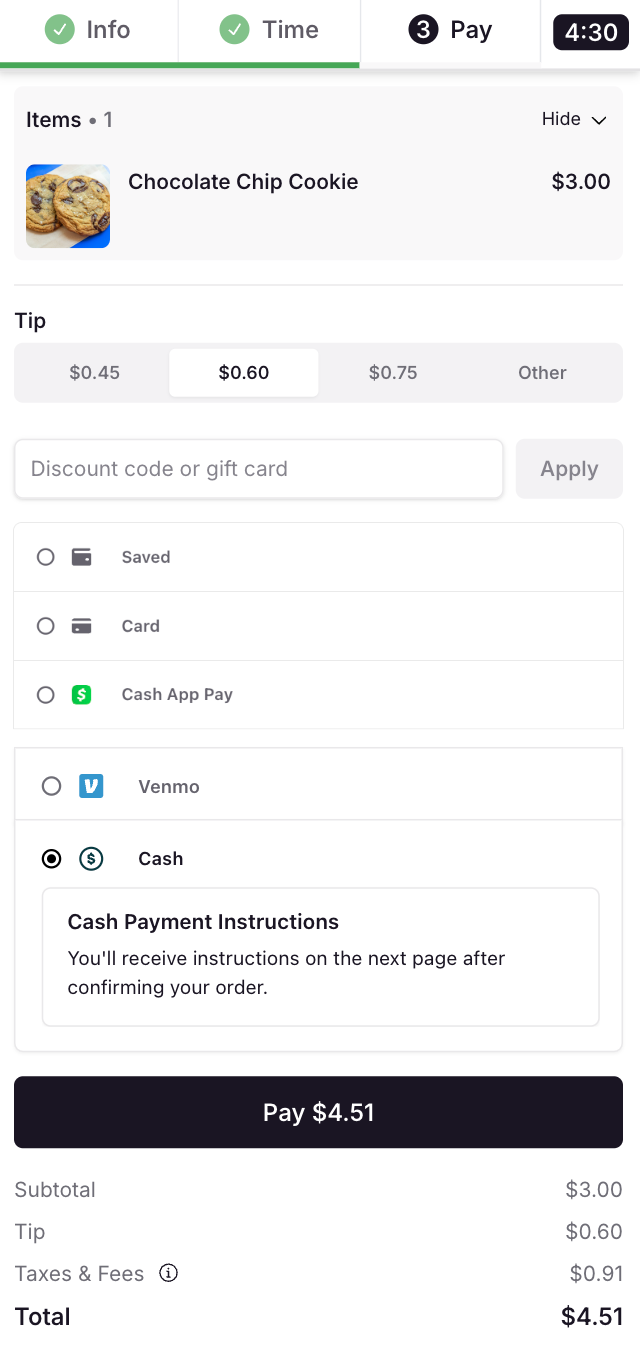
Task: Click the Cash dollar-sign icon
Action: pos(91,858)
